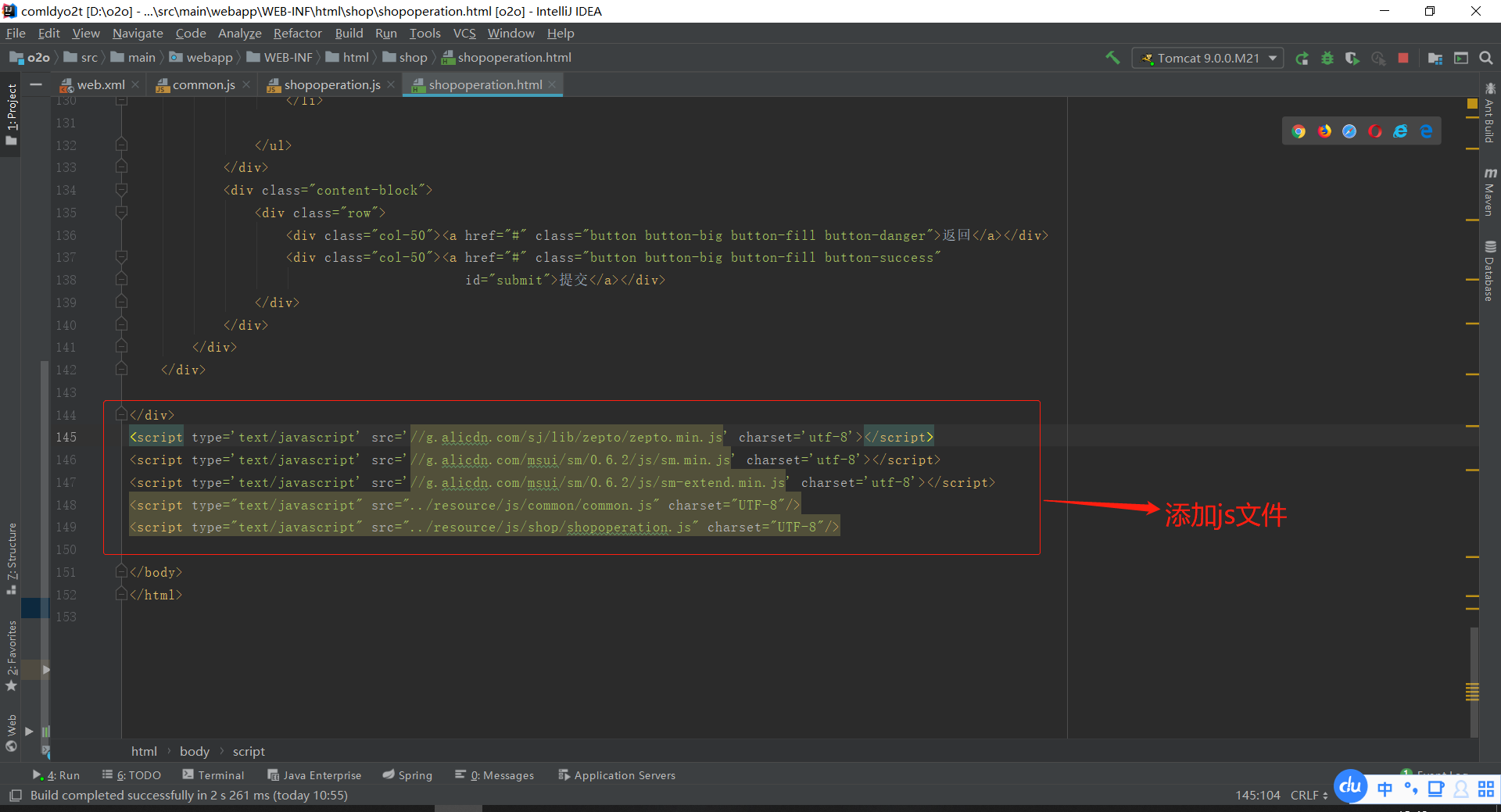
Task: Toggle Chinese input mode button
Action: pos(1385,789)
